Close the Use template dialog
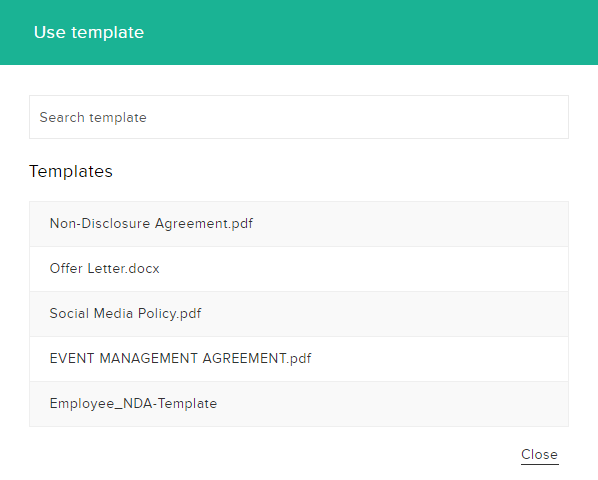Screen dimensions: 598x480 coord(539,454)
